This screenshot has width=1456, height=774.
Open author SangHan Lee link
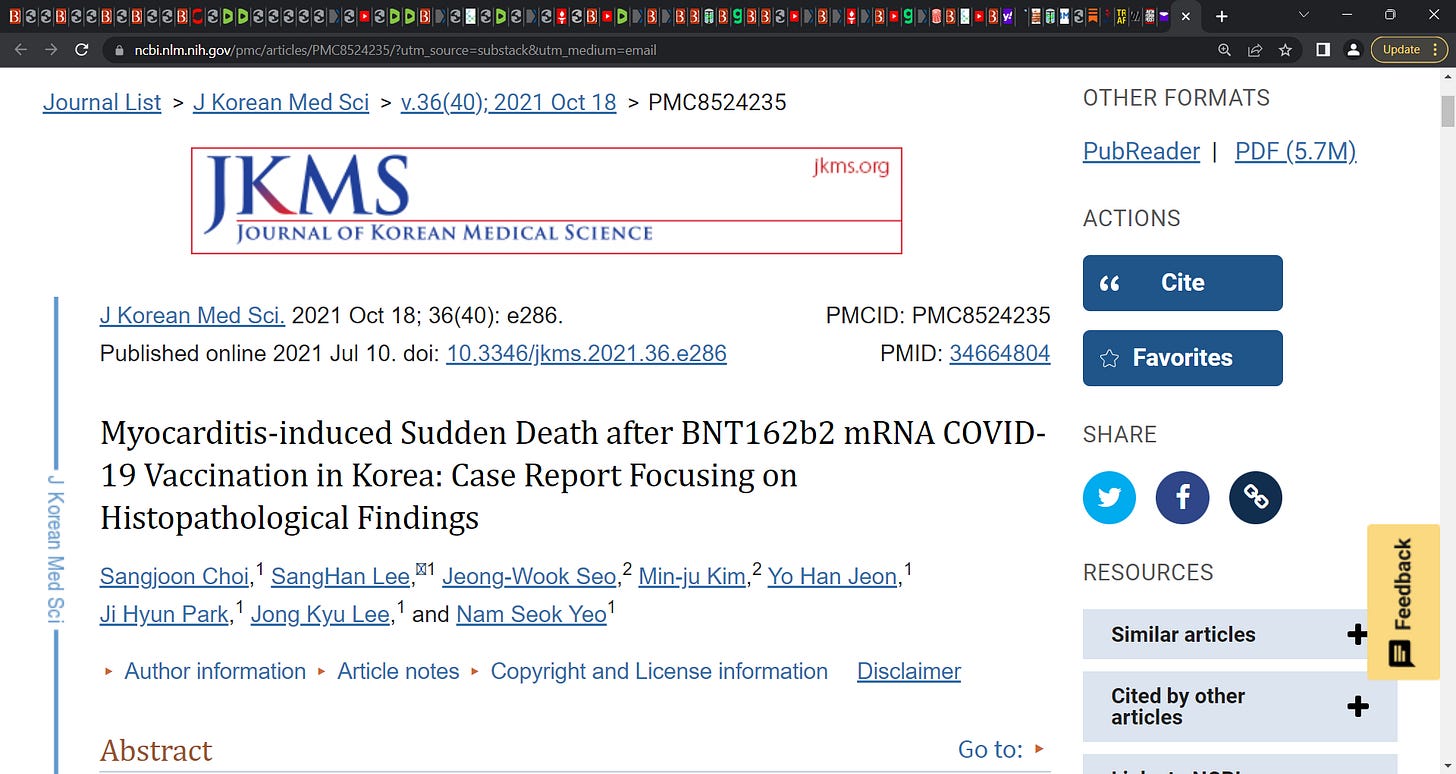pos(340,577)
